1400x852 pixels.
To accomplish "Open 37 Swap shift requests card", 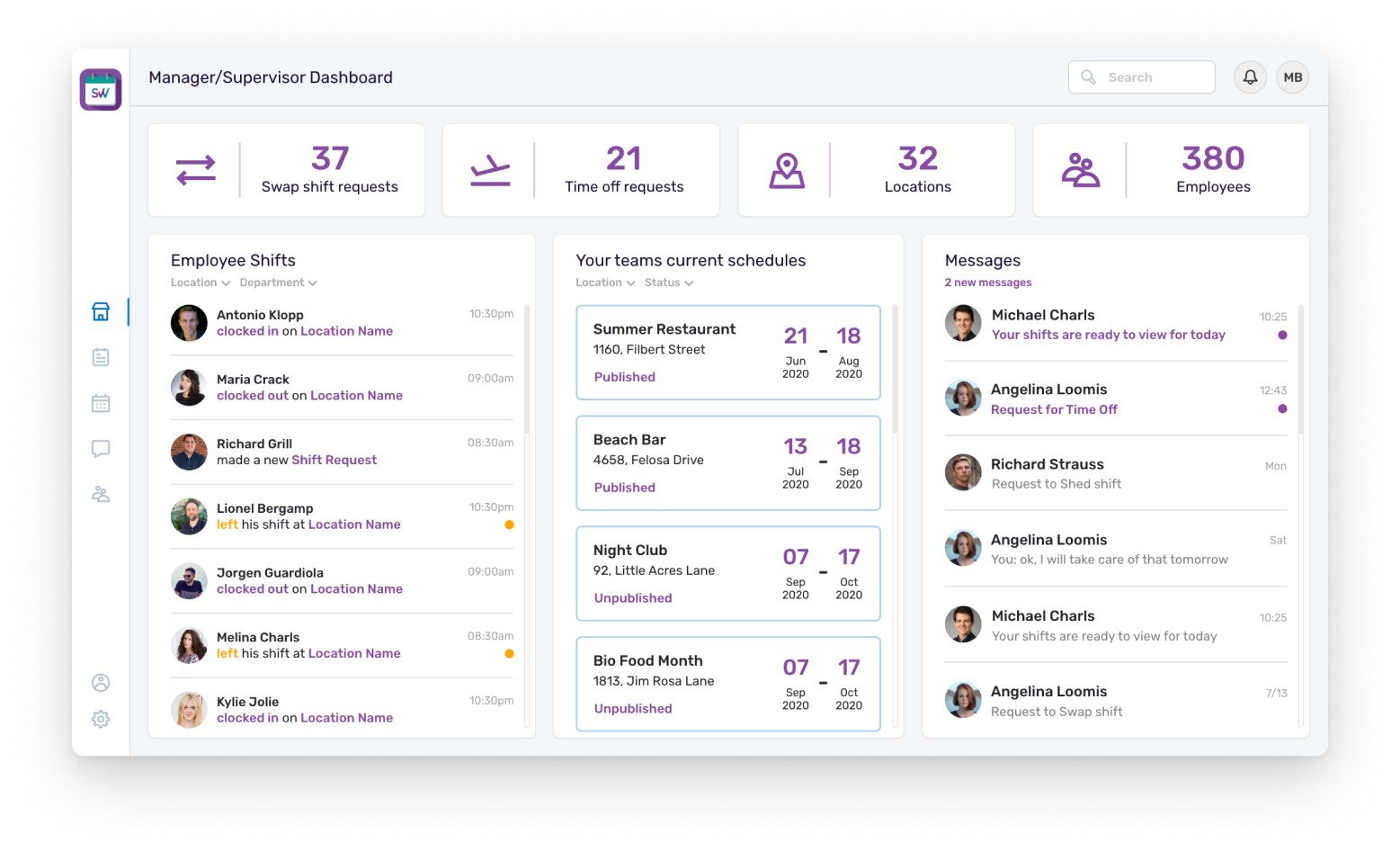I will point(287,170).
